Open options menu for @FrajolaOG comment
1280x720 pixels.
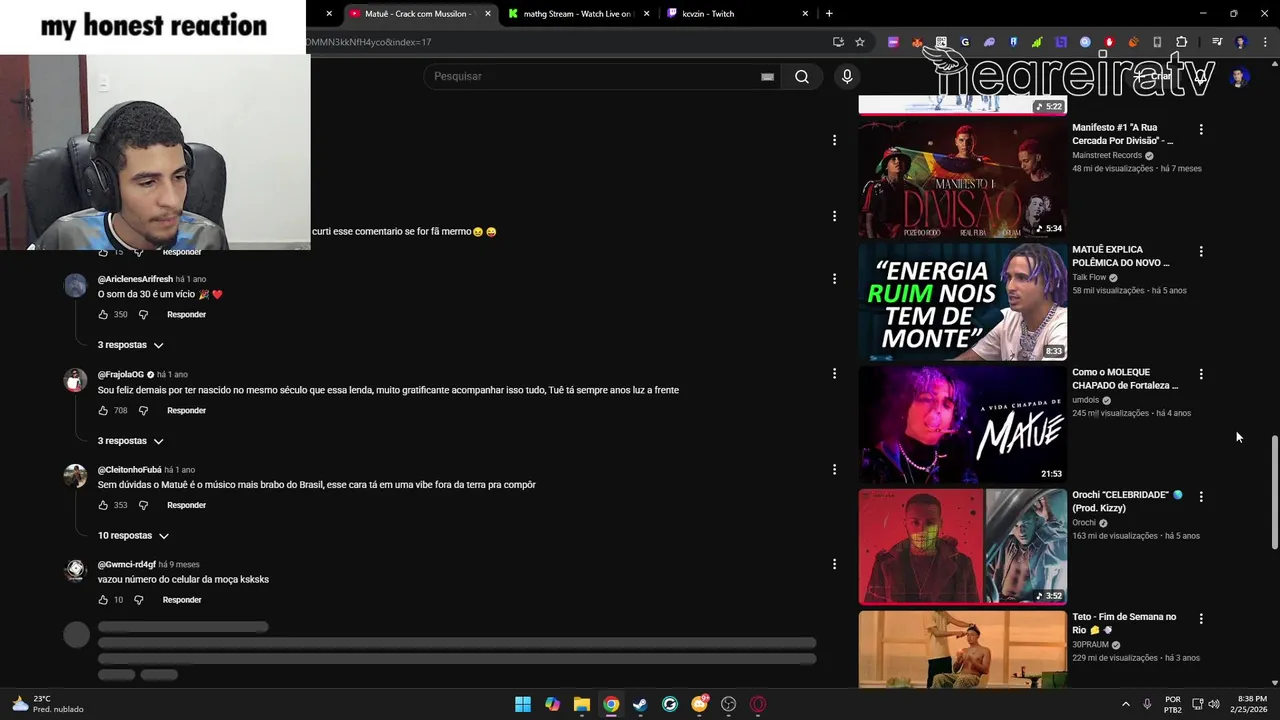click(x=834, y=373)
